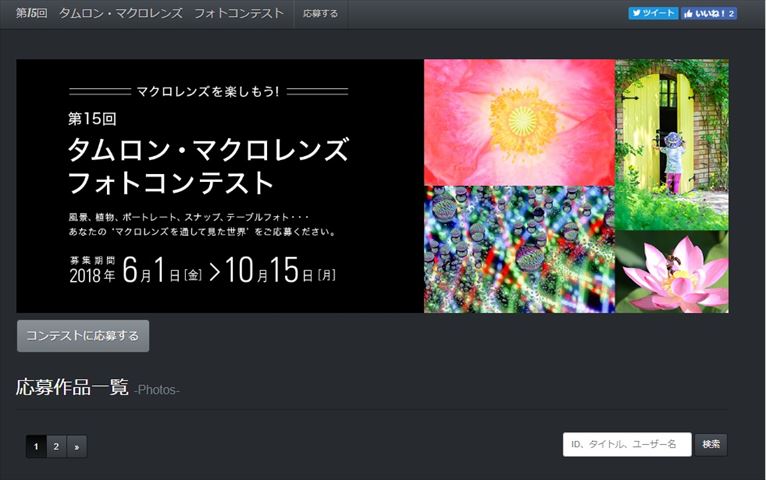Click the 募集期間 date text 6月1日
This screenshot has height=480, width=766.
click(x=162, y=270)
